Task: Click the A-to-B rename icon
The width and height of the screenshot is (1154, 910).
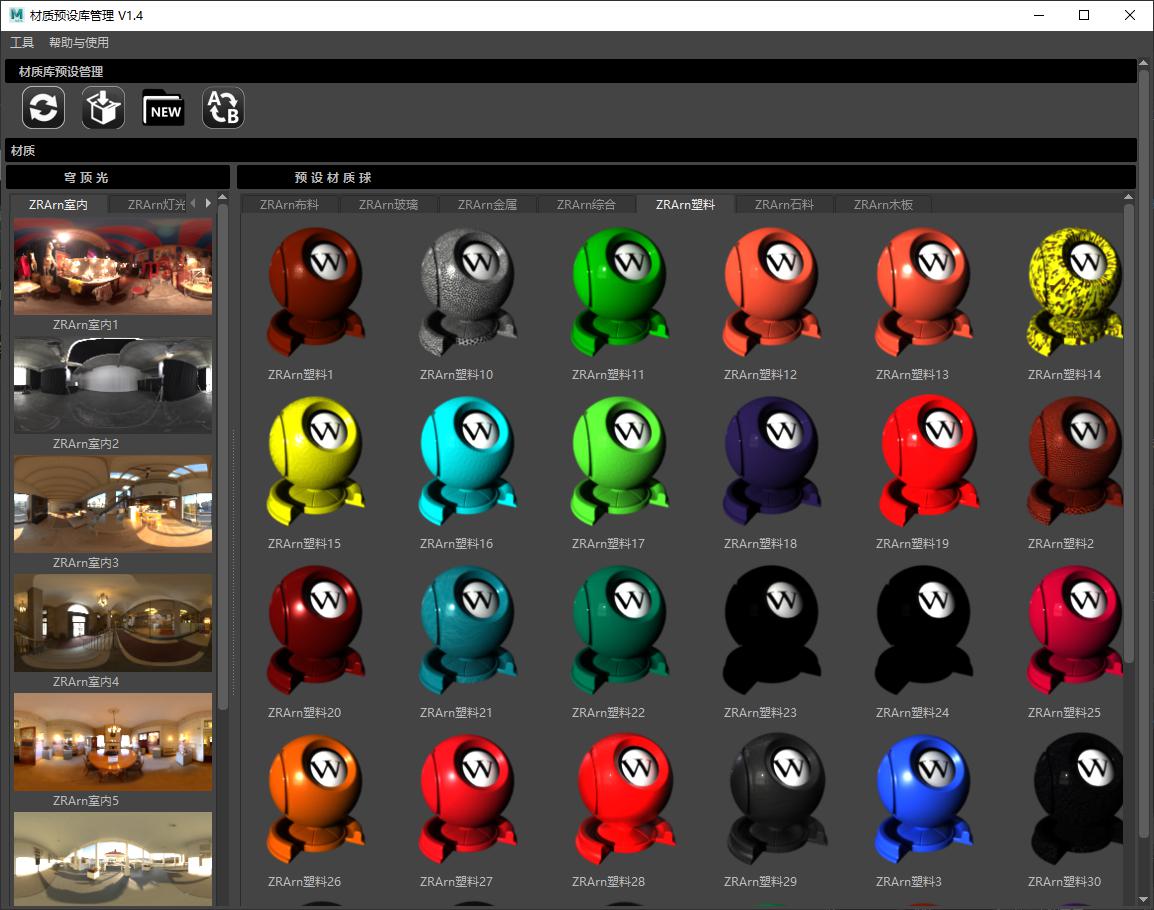Action: click(223, 108)
